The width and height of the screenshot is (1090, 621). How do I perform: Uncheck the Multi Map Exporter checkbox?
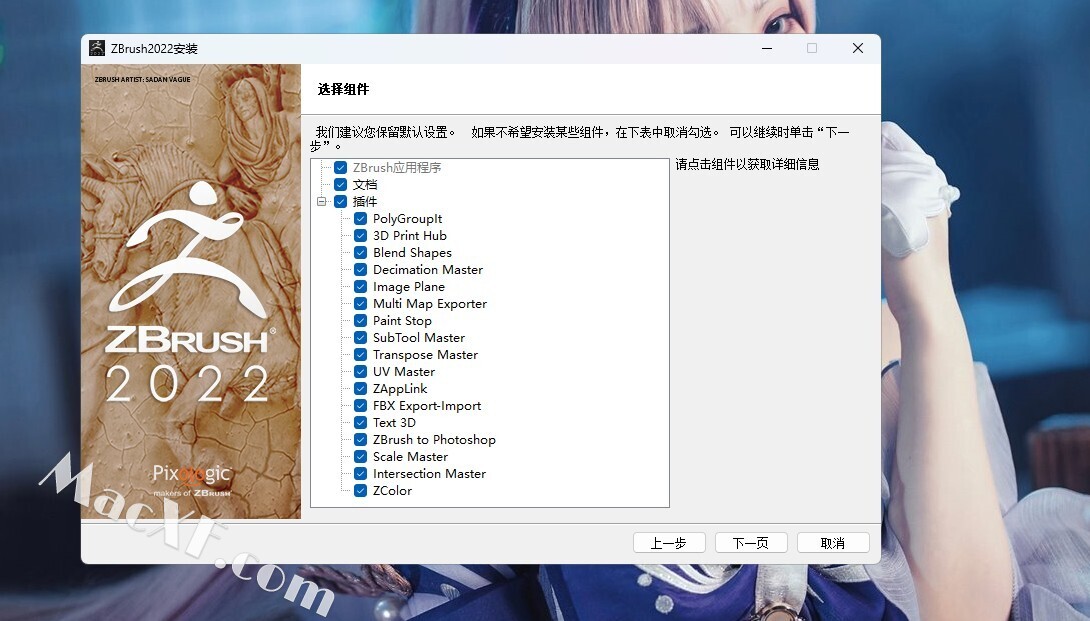click(x=361, y=303)
